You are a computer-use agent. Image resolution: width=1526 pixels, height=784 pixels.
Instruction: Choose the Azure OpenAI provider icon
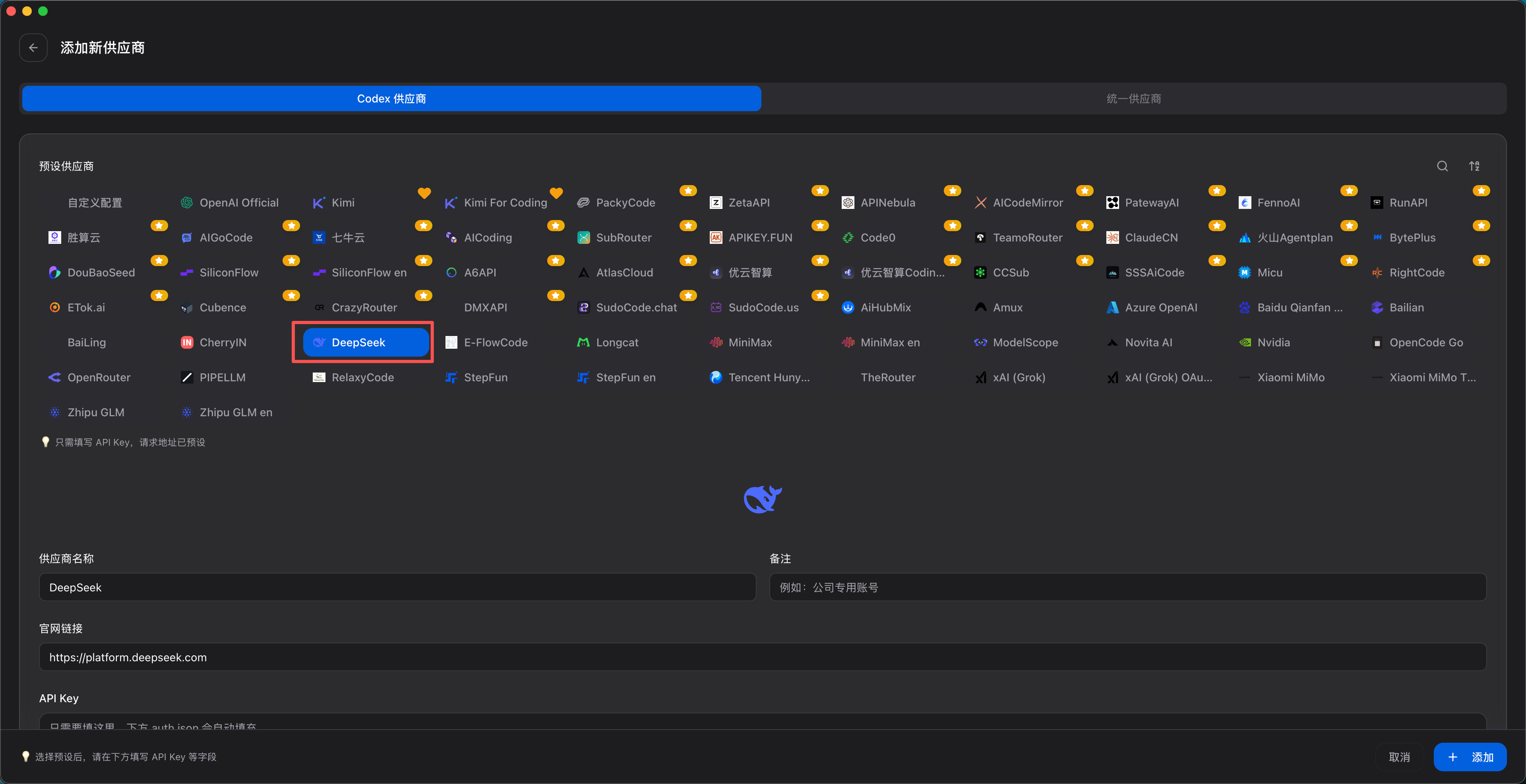[x=1113, y=307]
